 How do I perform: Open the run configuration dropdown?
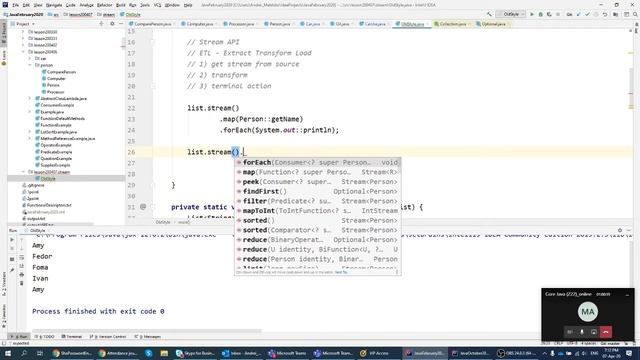510,14
